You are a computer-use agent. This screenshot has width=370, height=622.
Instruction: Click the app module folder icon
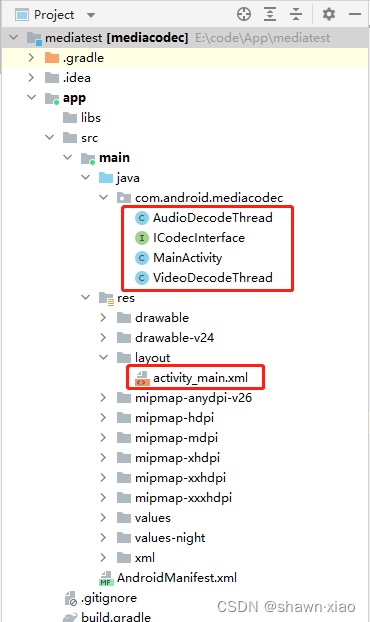point(52,98)
